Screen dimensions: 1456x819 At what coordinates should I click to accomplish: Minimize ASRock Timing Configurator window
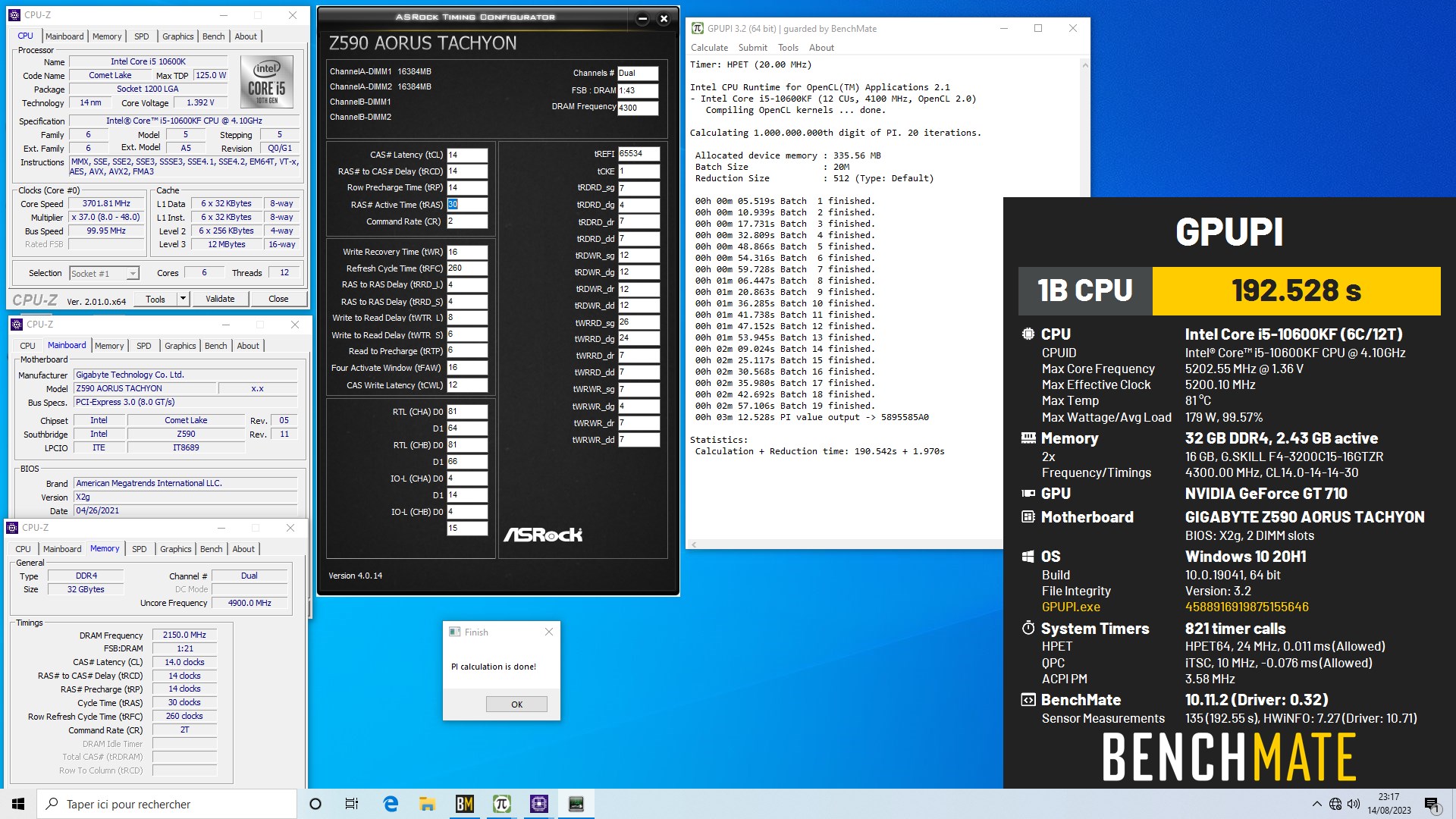click(x=642, y=19)
